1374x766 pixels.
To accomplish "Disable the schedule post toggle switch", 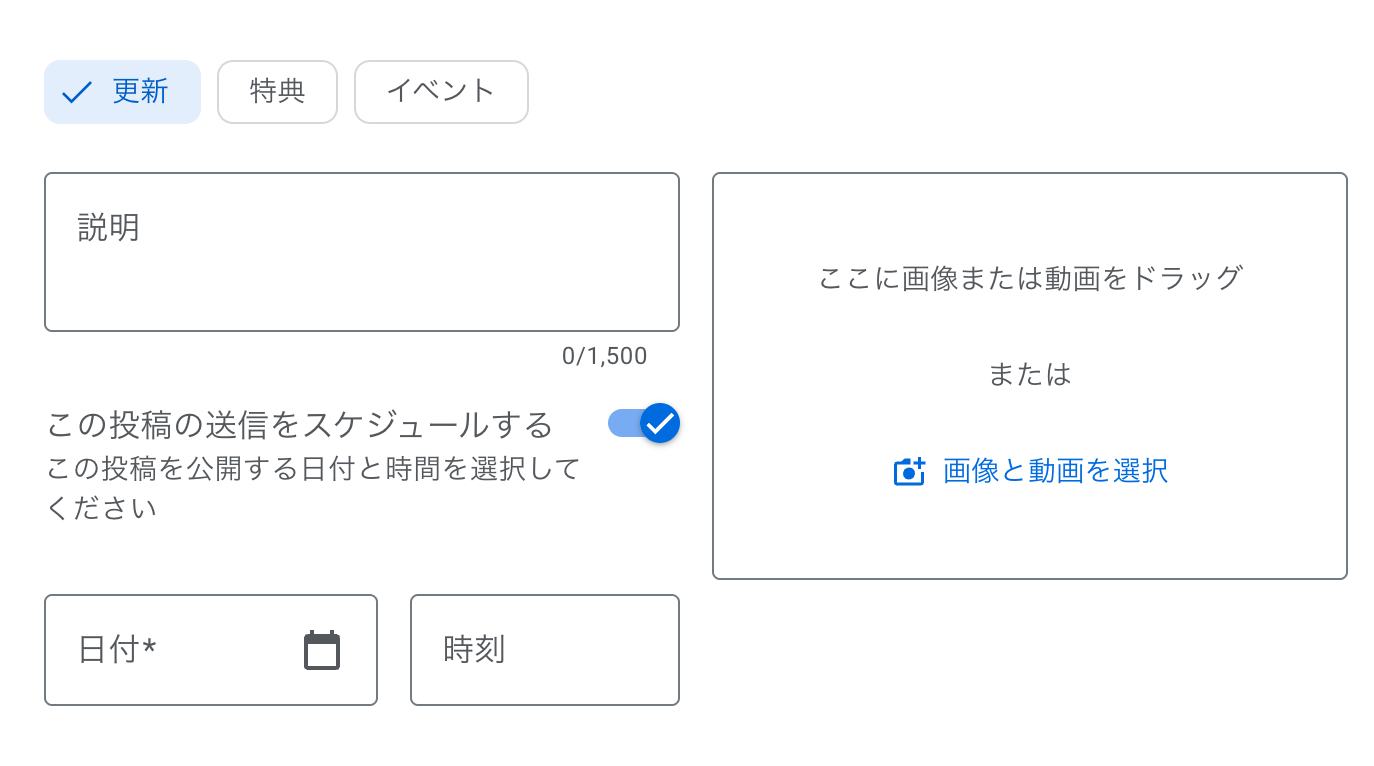I will pyautogui.click(x=645, y=423).
